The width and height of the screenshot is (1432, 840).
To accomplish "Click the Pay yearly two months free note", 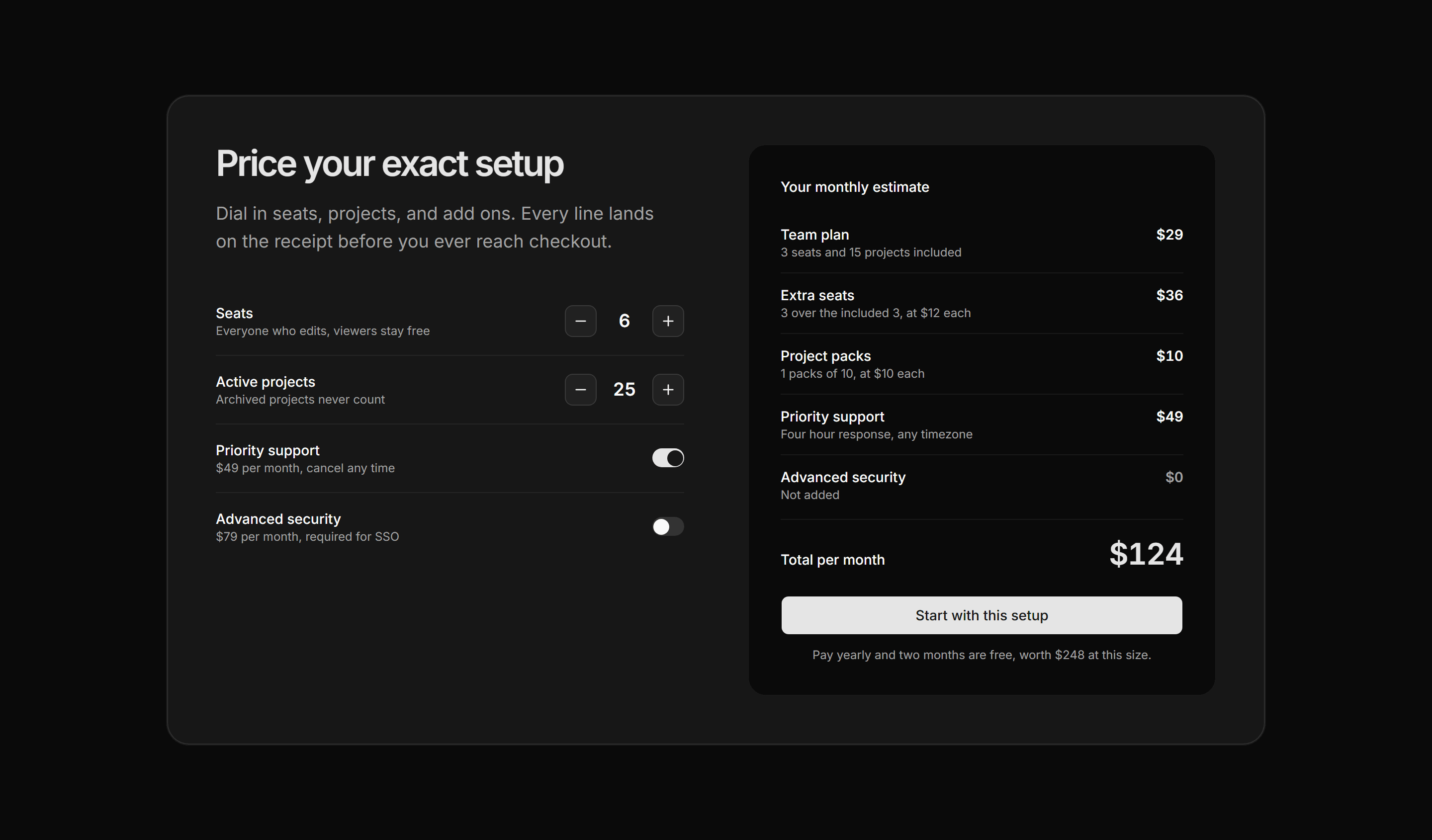I will 982,655.
